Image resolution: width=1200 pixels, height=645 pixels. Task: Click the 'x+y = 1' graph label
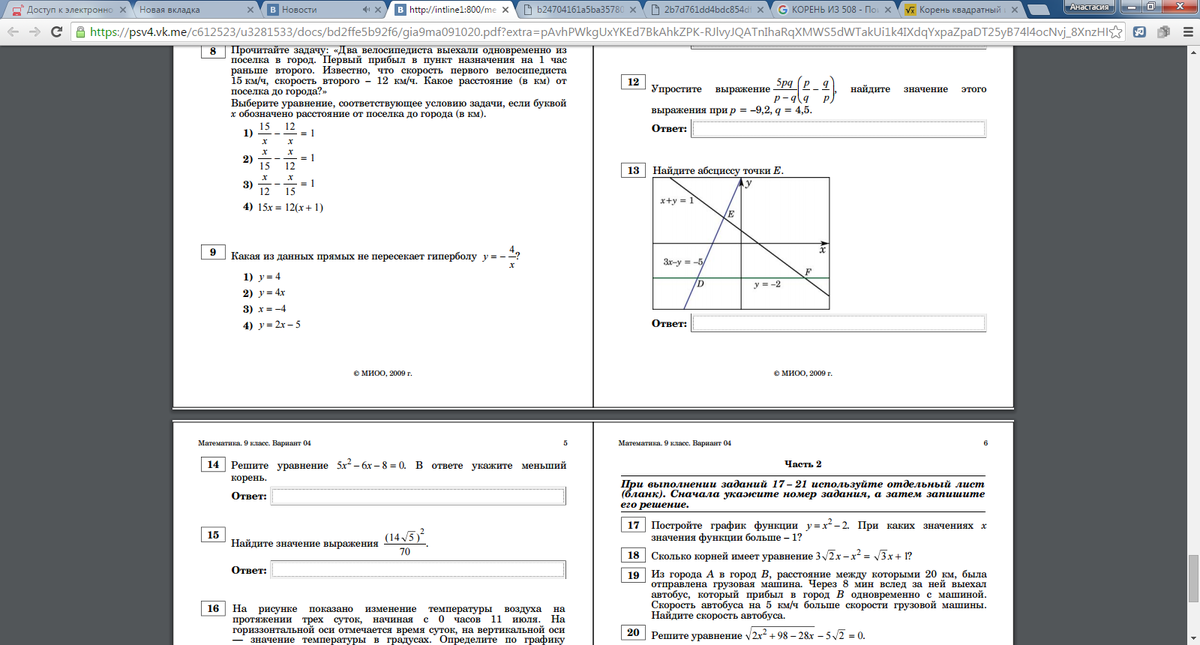coord(676,201)
